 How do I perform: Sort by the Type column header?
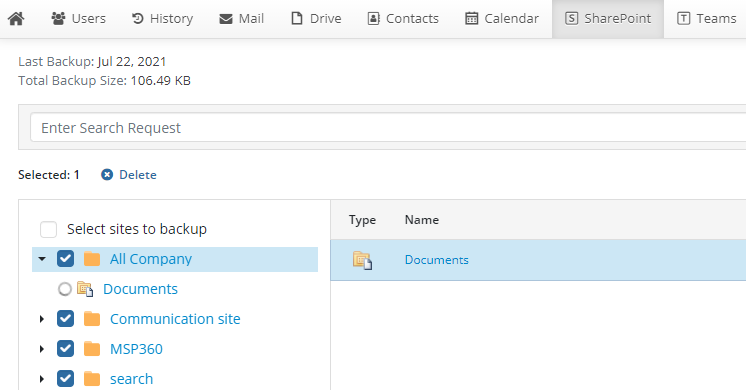coord(362,220)
